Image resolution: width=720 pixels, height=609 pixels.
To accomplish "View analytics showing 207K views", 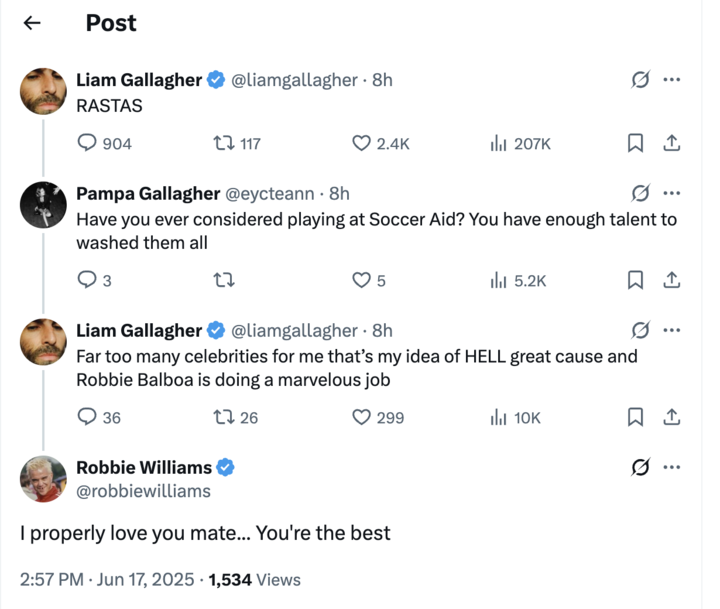I will (497, 144).
